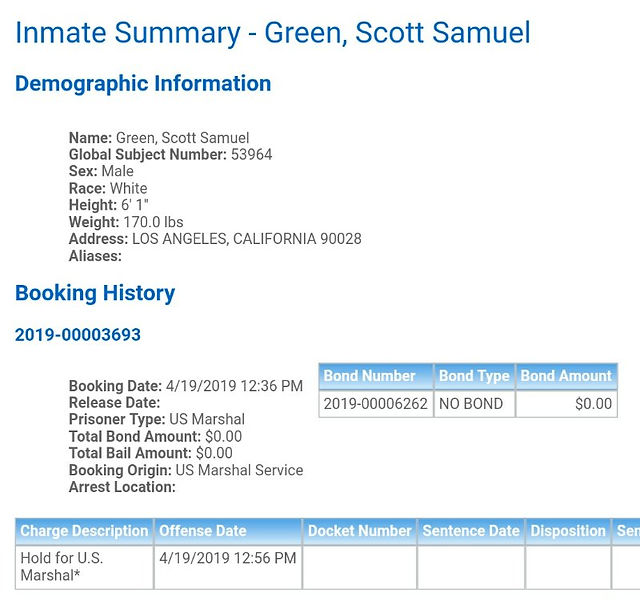Click the Bond Number column header

pos(376,376)
